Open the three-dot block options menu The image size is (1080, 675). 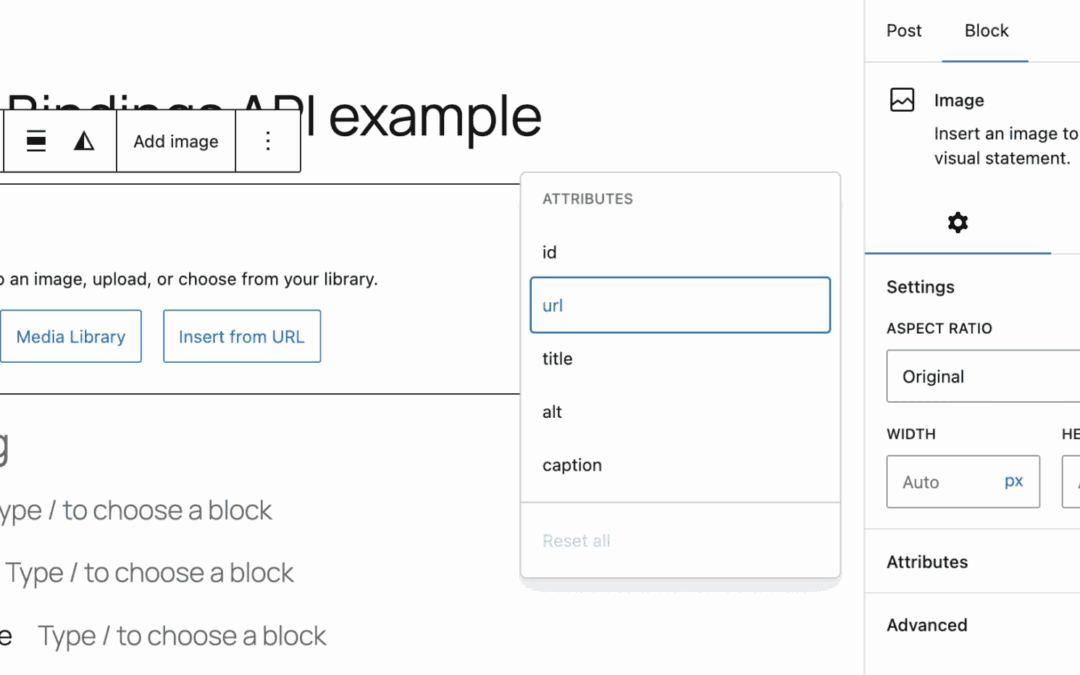268,141
